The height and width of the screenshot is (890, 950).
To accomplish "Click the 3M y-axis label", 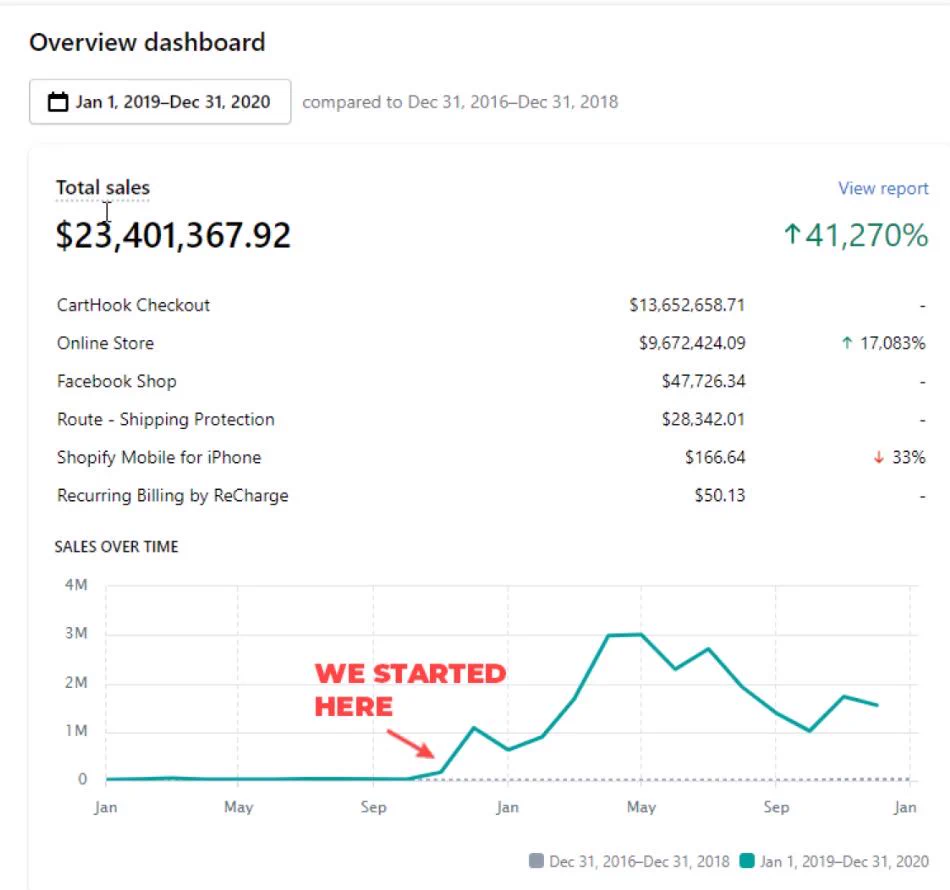I will point(76,633).
